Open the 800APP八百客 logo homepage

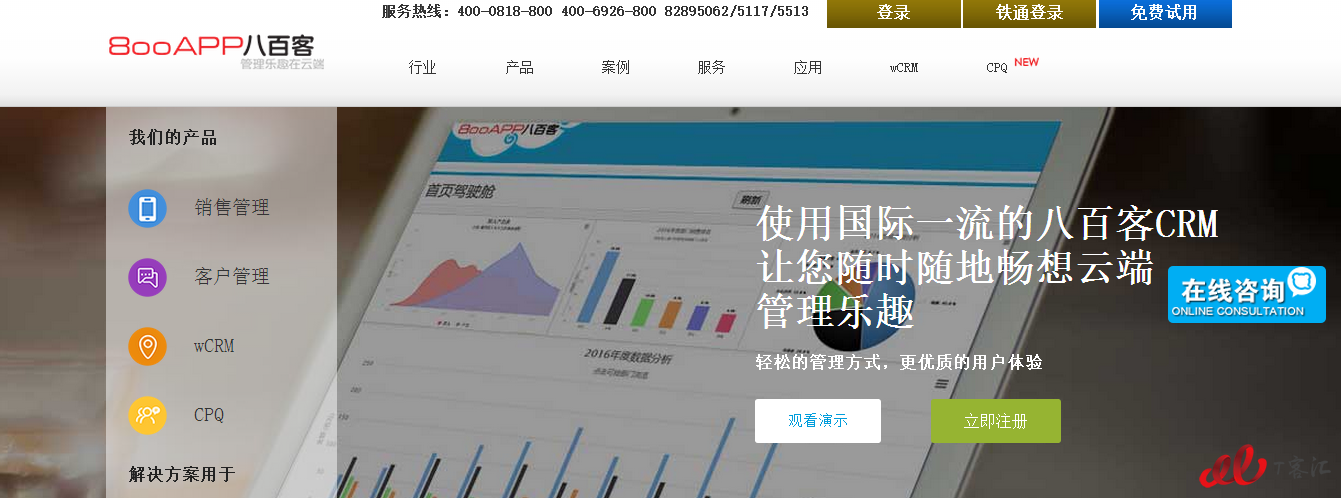(x=217, y=50)
